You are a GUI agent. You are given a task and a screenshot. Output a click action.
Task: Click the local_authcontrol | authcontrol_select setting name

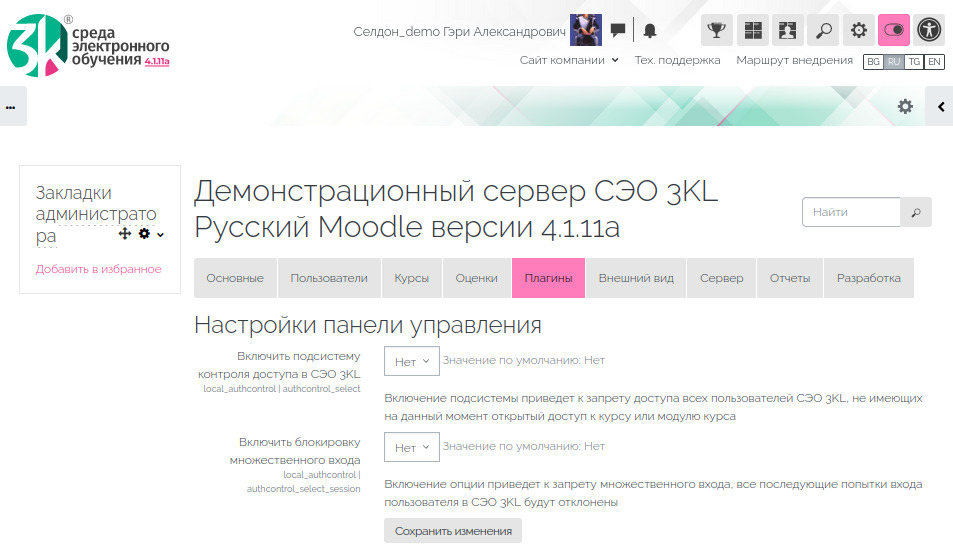(282, 388)
